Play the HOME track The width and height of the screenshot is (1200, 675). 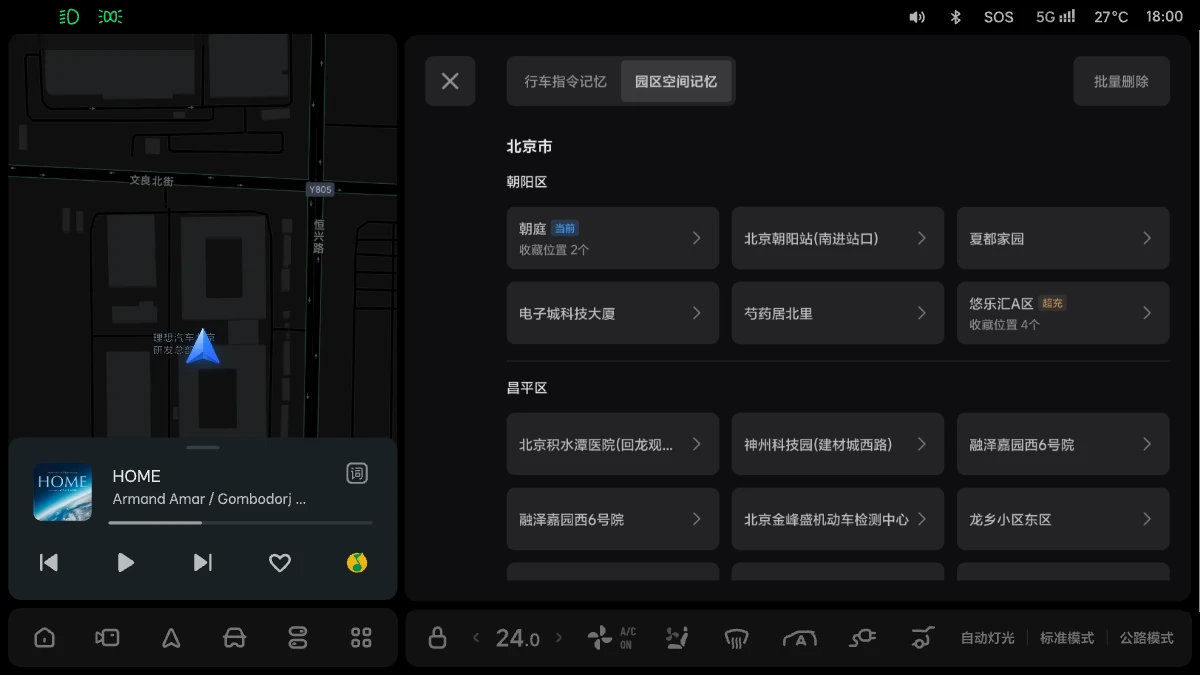tap(125, 563)
